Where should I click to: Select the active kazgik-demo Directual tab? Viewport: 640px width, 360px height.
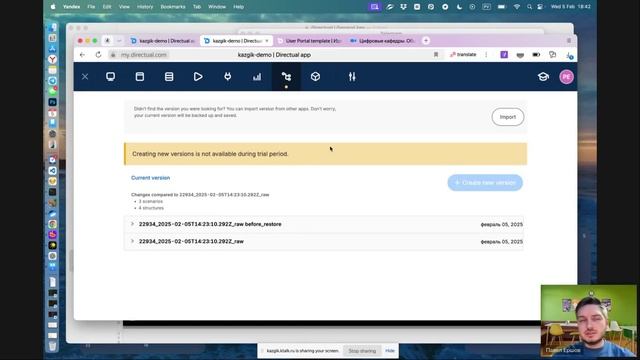click(x=236, y=41)
